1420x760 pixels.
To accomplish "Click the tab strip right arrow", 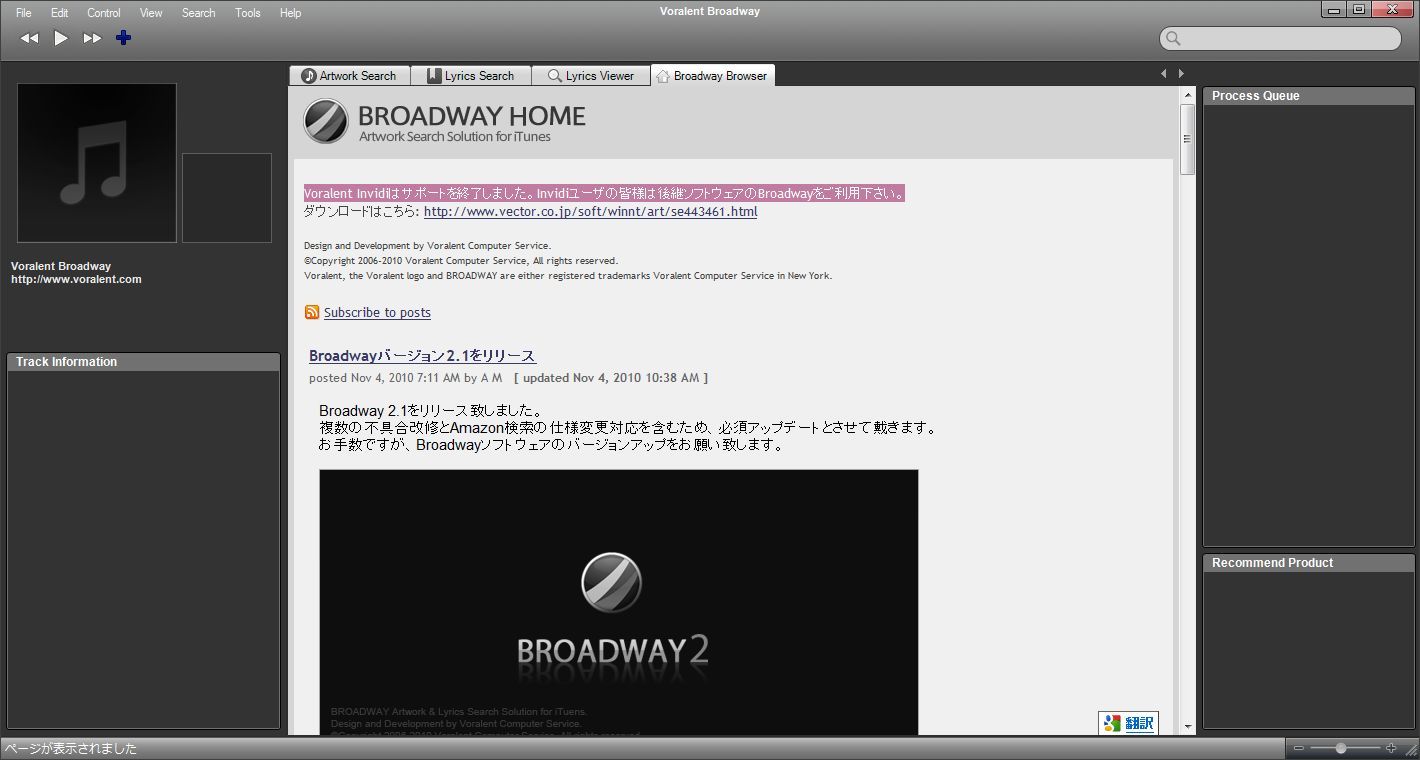I will coord(1181,73).
